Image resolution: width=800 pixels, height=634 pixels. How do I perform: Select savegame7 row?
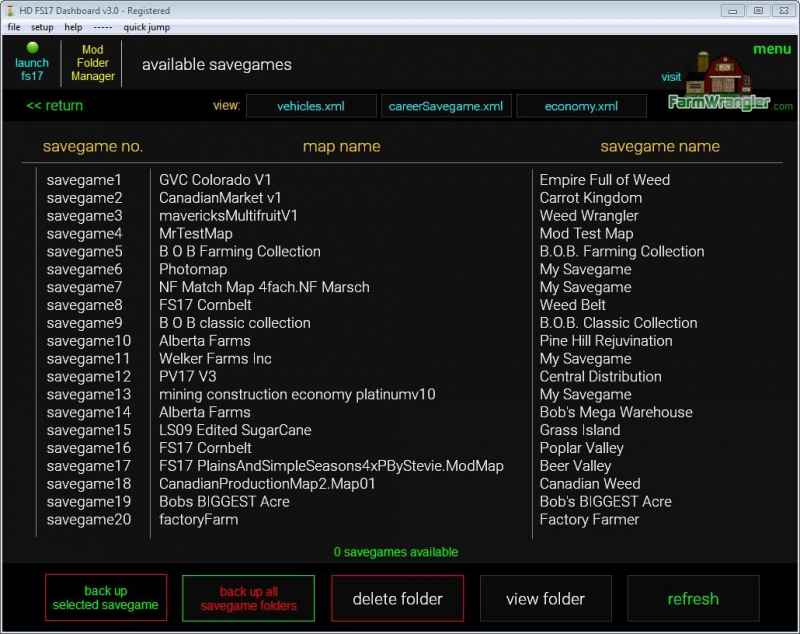[84, 287]
